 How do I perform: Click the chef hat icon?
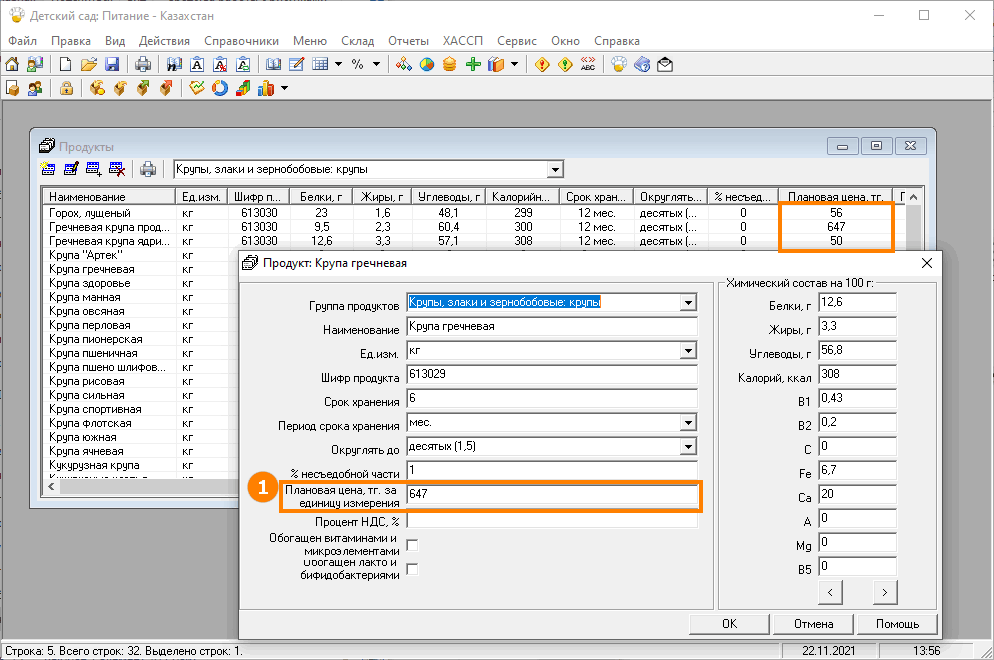tap(619, 64)
